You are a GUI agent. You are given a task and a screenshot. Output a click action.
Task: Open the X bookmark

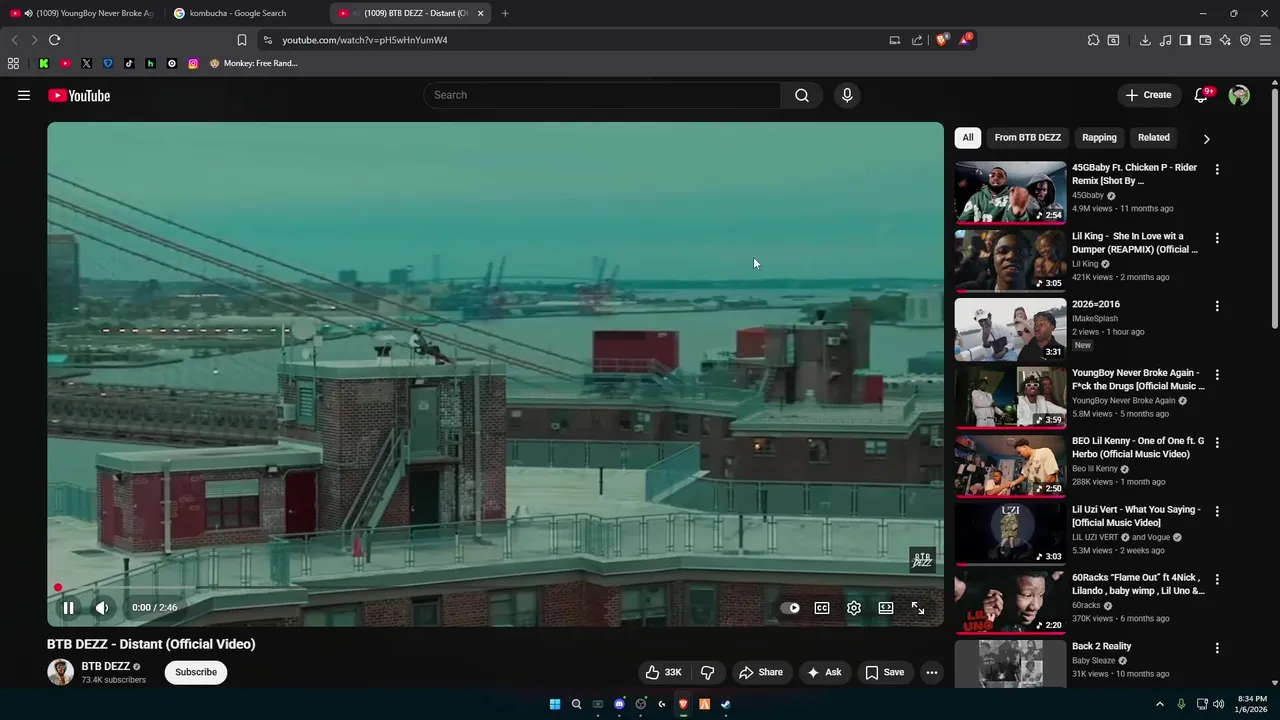coord(86,63)
